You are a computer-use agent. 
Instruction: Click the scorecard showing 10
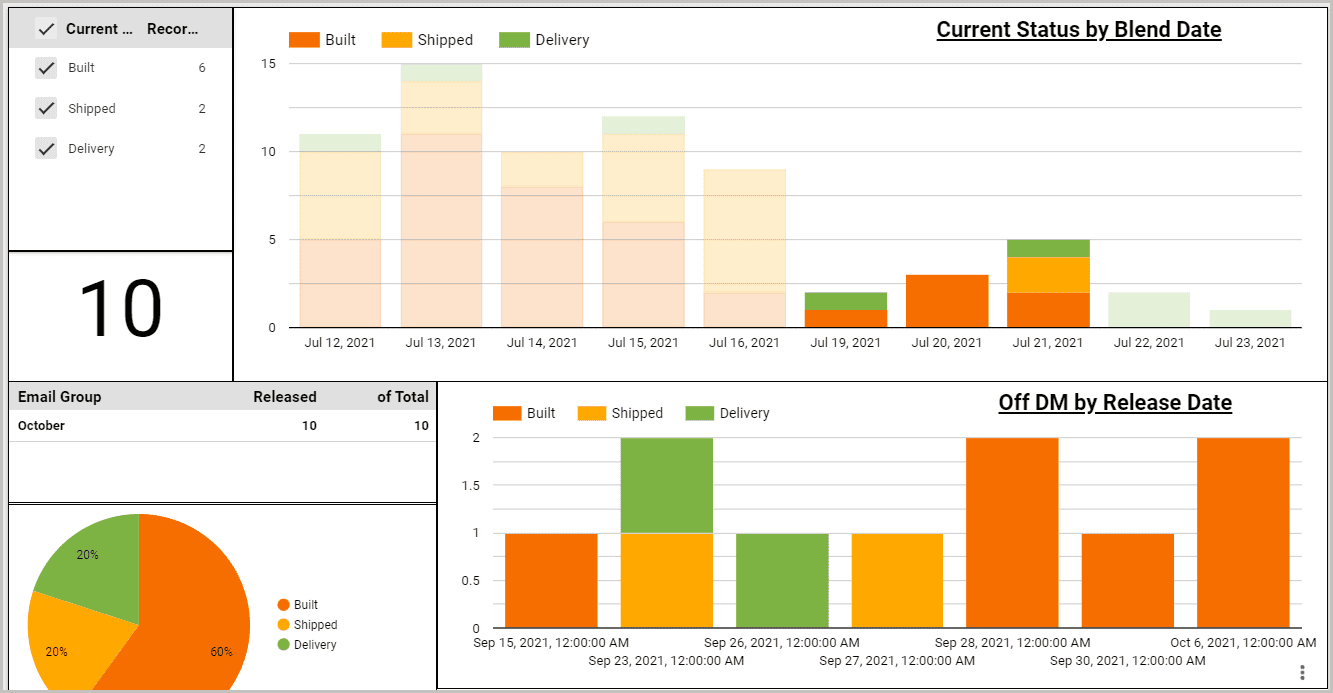(121, 310)
